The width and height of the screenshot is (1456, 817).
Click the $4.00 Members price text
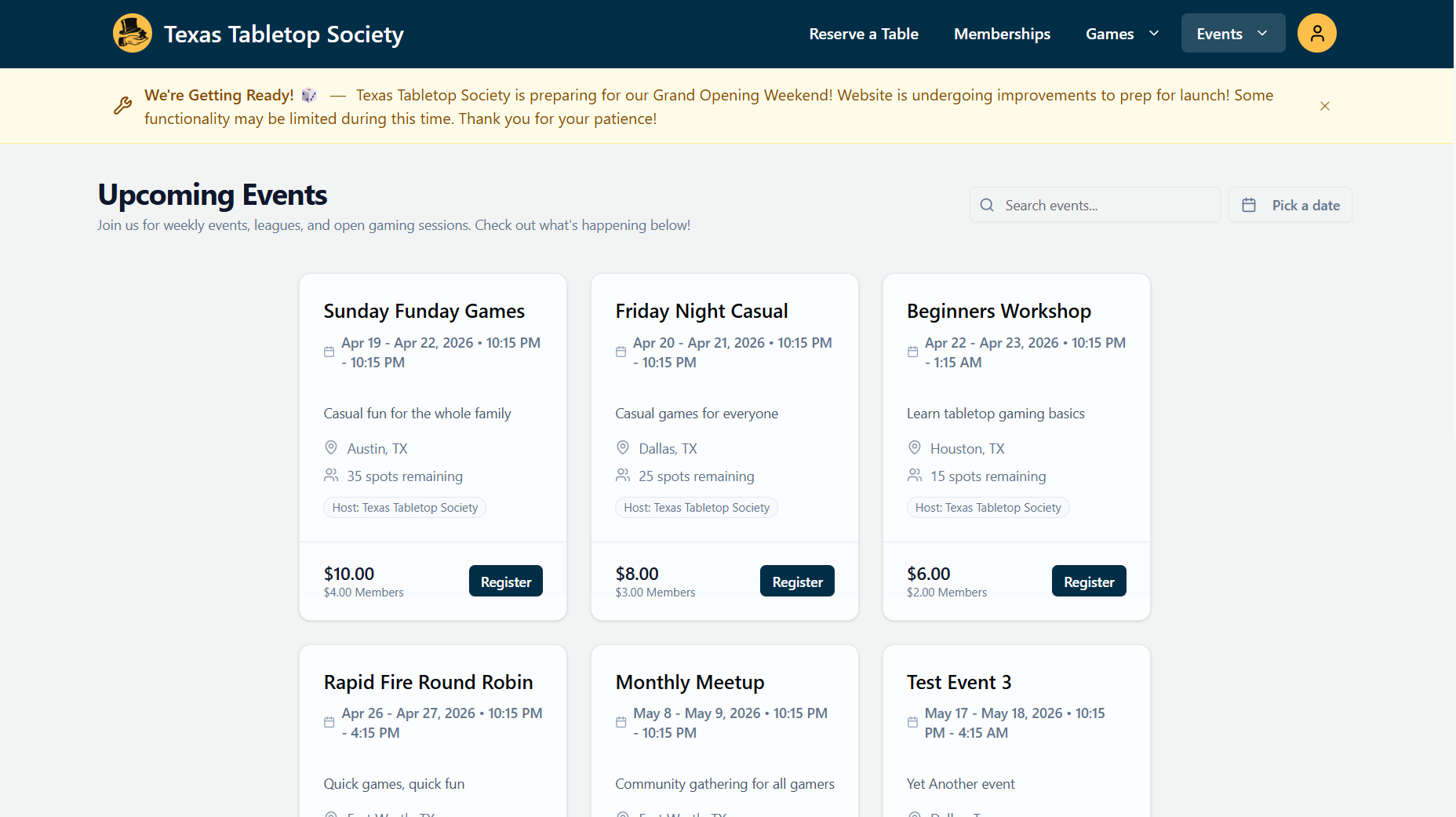[x=364, y=593]
